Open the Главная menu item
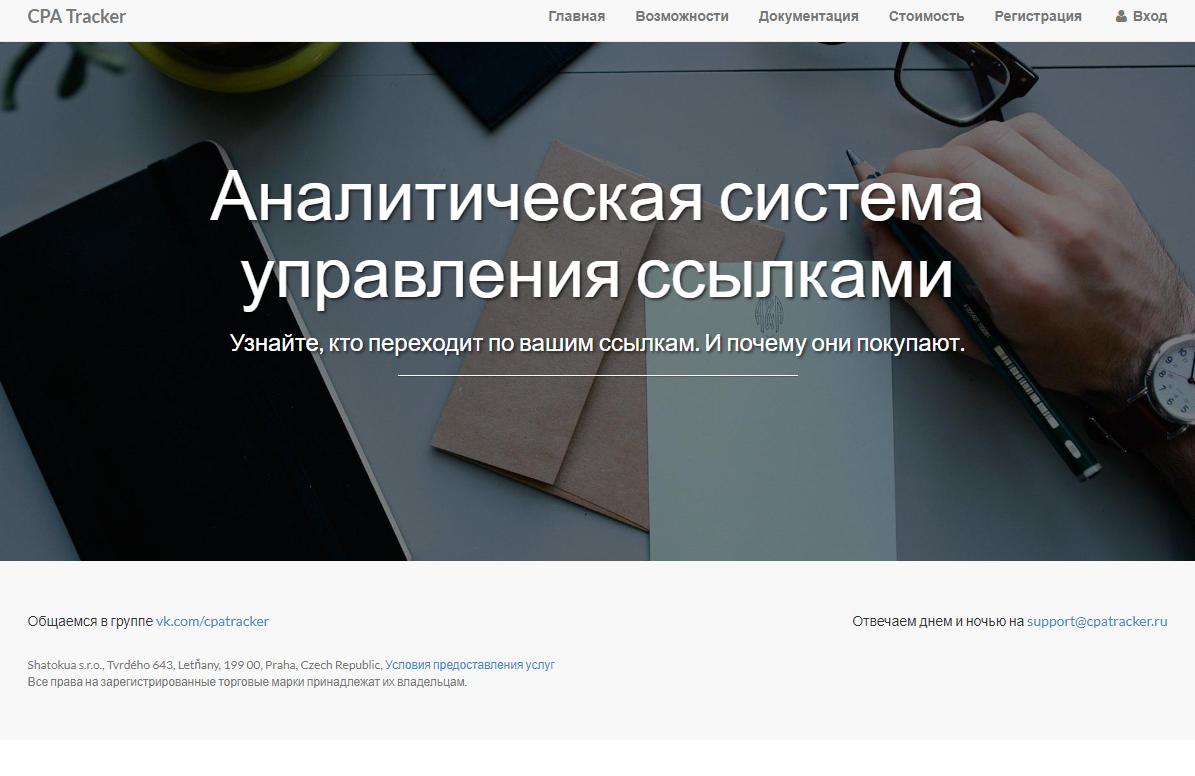Screen dimensions: 1195x776 click(576, 16)
